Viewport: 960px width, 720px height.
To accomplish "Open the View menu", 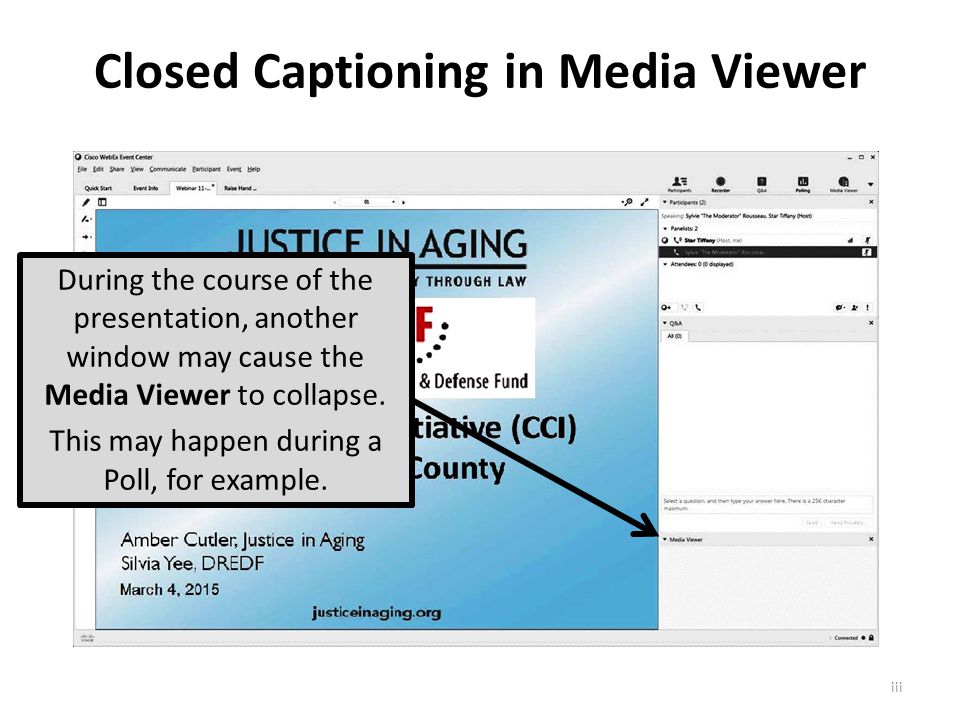I will click(x=137, y=169).
